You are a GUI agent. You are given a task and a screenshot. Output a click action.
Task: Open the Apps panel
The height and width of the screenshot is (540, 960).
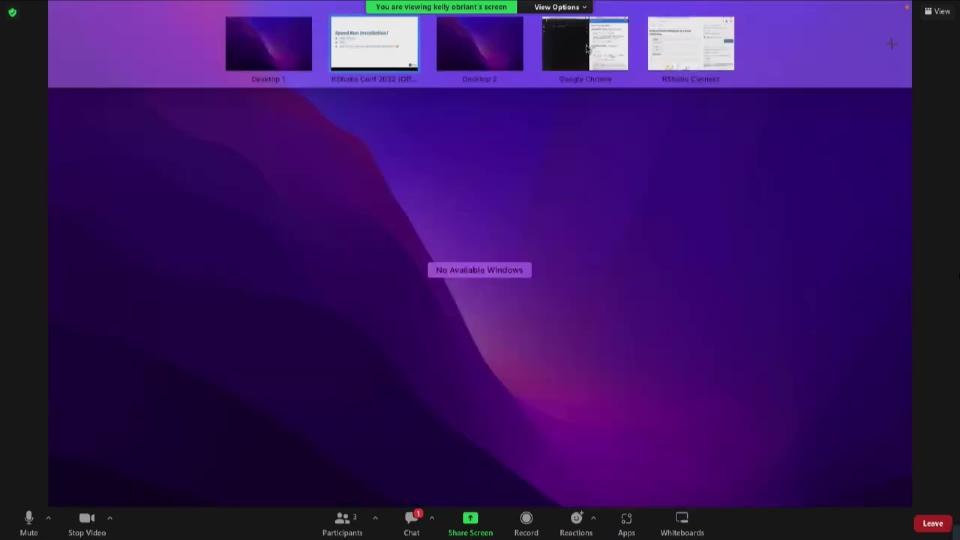[626, 518]
